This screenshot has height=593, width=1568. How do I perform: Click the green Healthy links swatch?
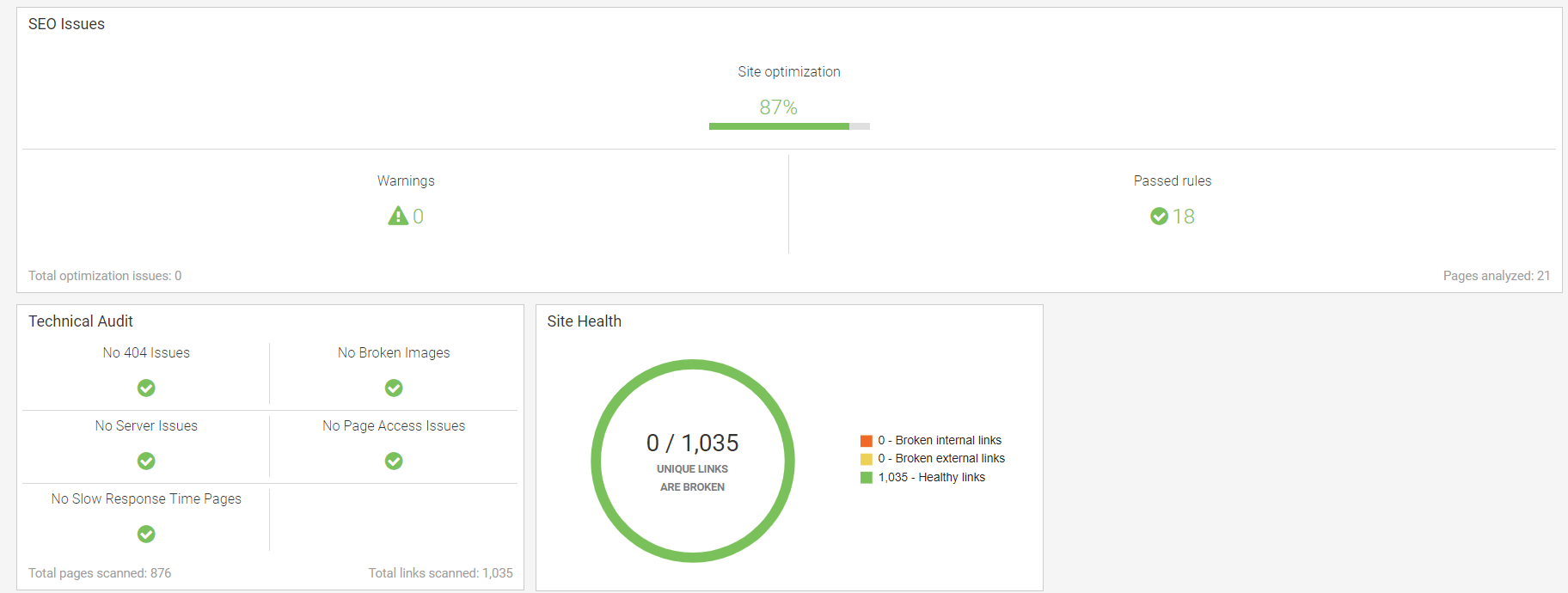coord(867,478)
